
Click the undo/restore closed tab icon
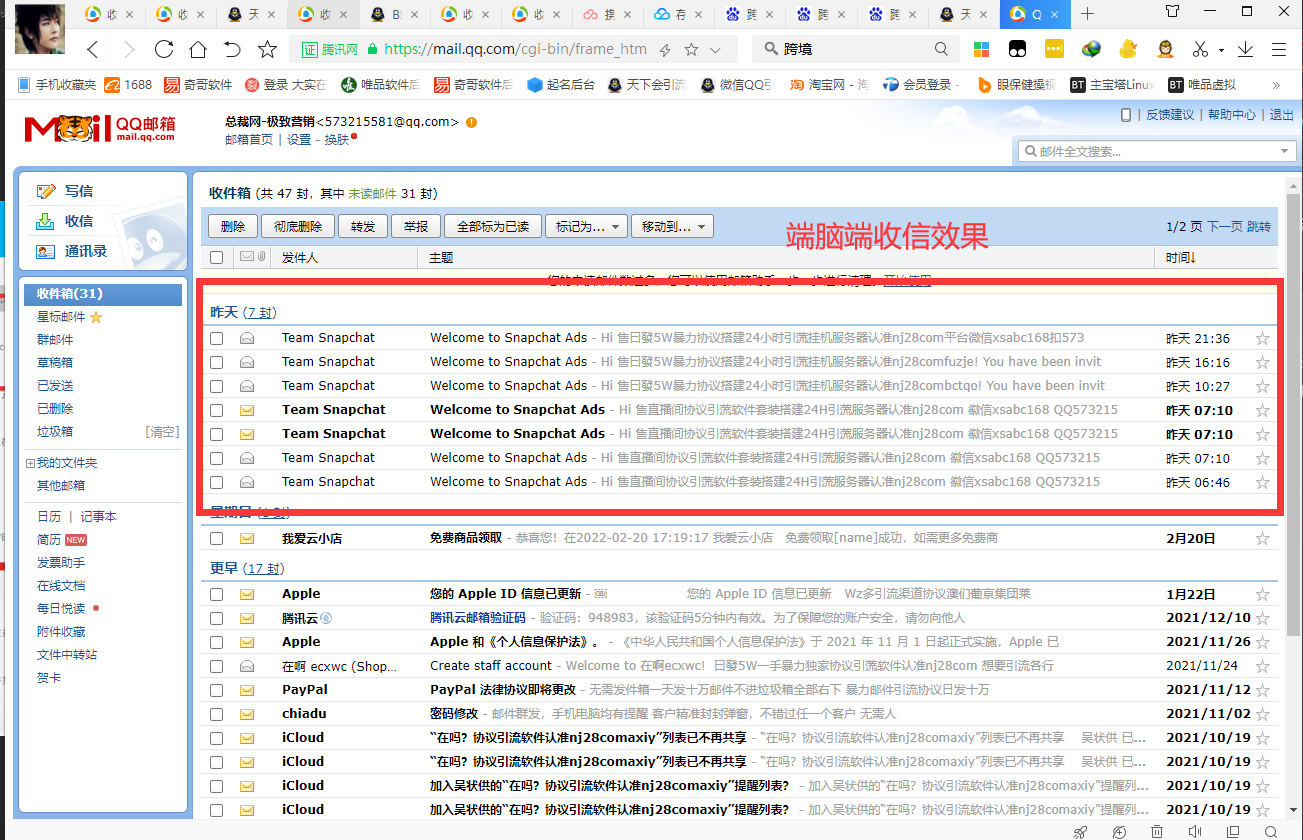232,49
